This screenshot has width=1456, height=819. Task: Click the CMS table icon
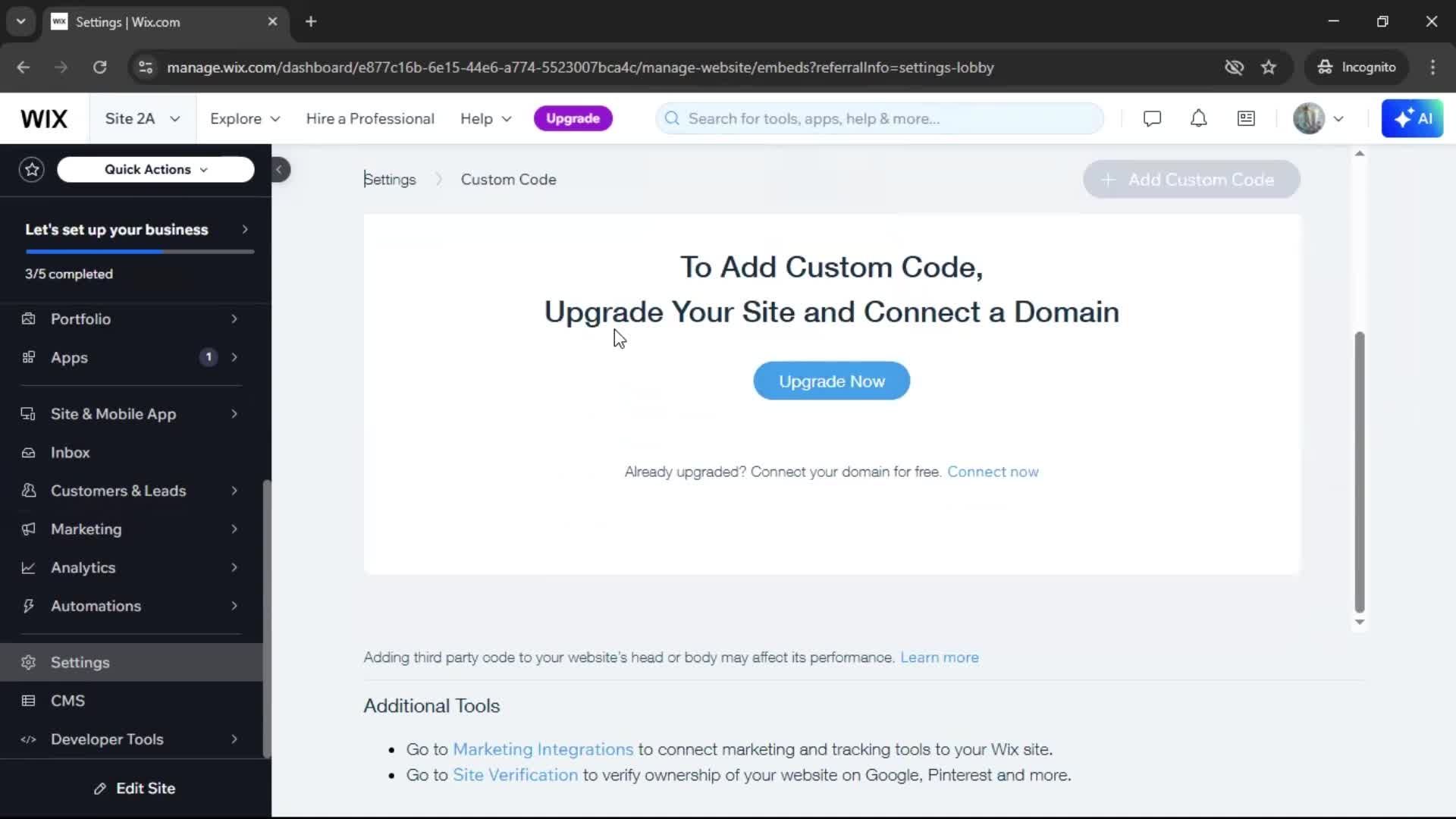click(29, 701)
